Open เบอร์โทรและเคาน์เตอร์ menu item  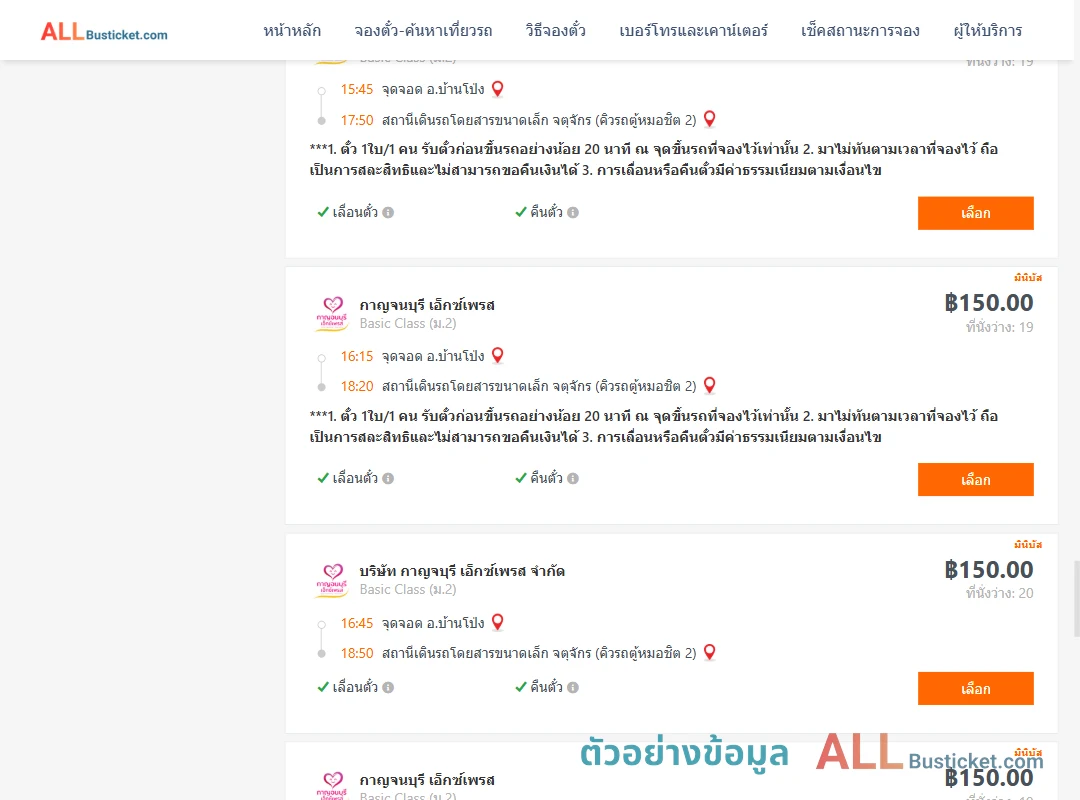coord(694,31)
